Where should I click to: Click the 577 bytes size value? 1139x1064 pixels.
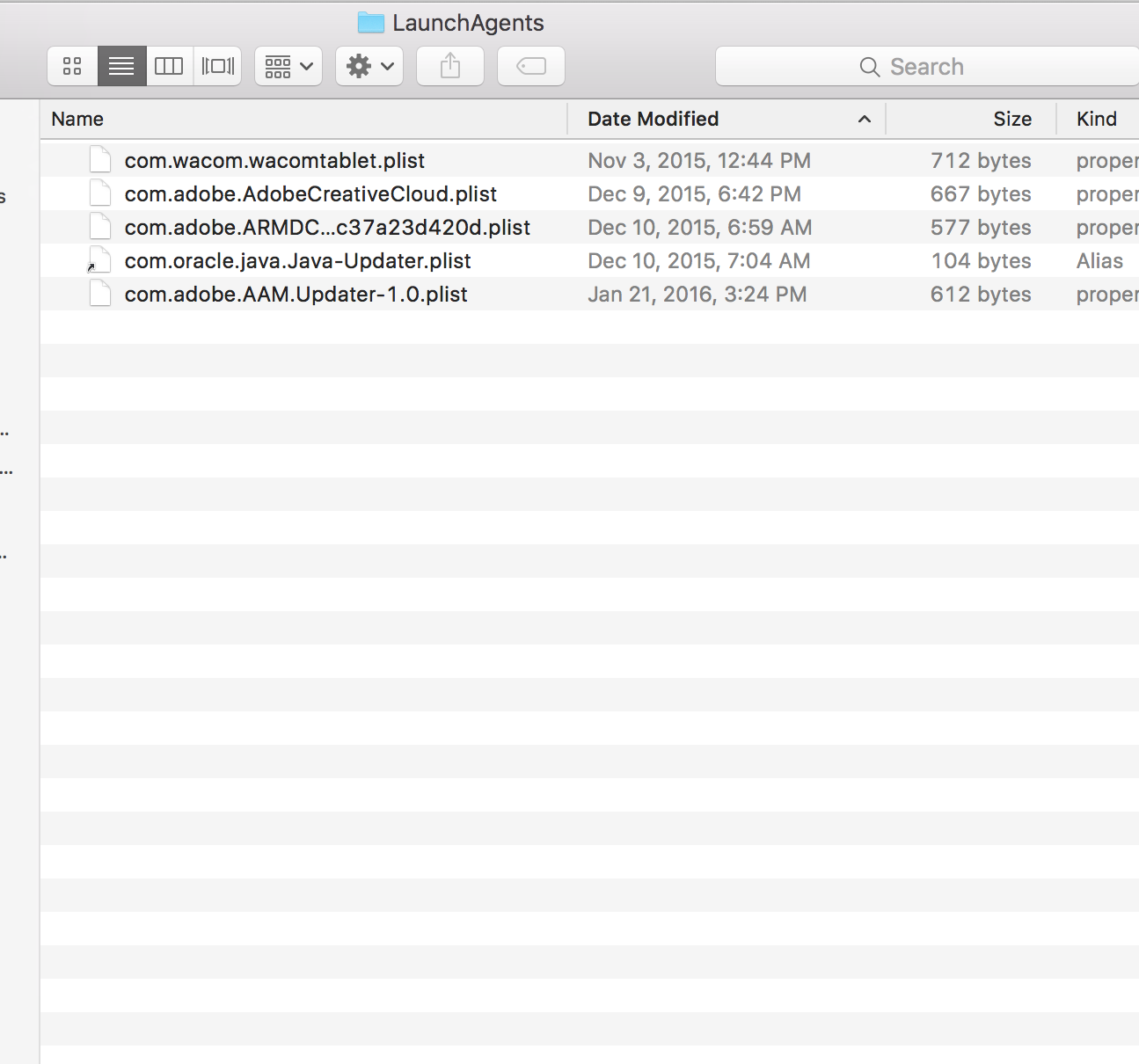click(x=981, y=228)
